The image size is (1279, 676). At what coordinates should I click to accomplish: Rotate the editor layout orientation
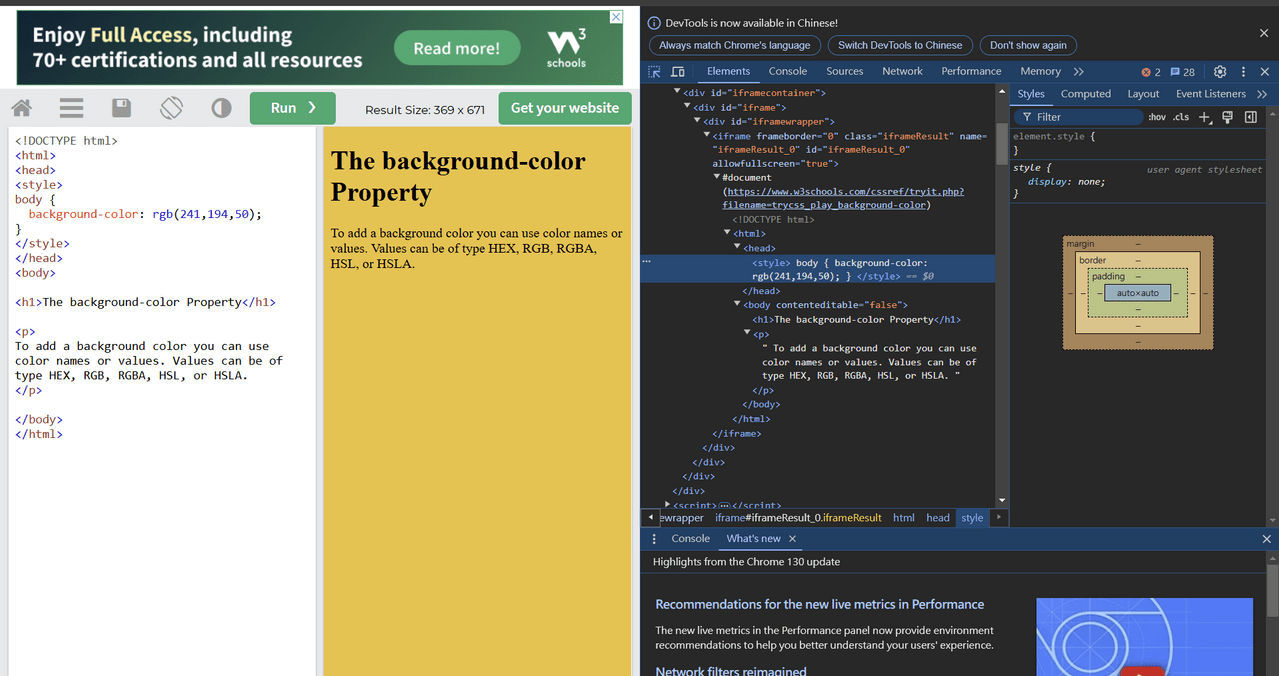pyautogui.click(x=172, y=108)
